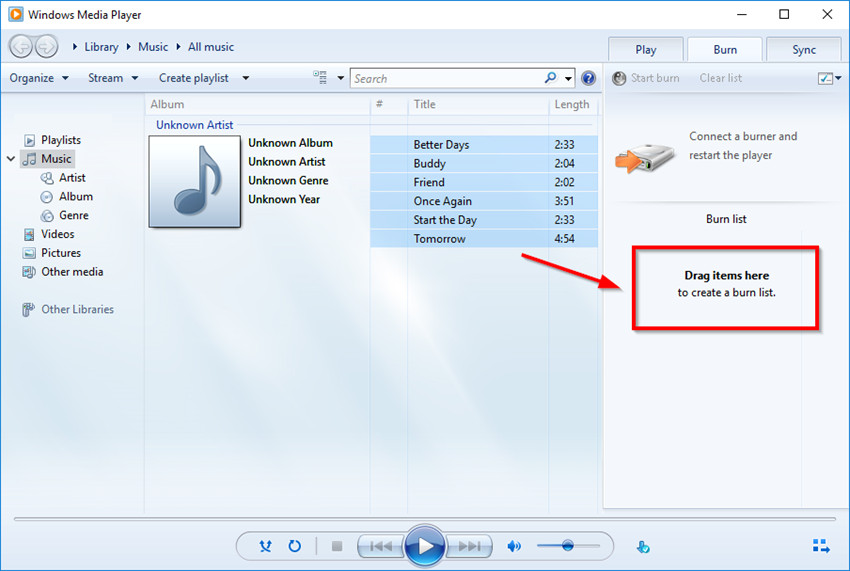Adjust the volume slider

pyautogui.click(x=567, y=546)
